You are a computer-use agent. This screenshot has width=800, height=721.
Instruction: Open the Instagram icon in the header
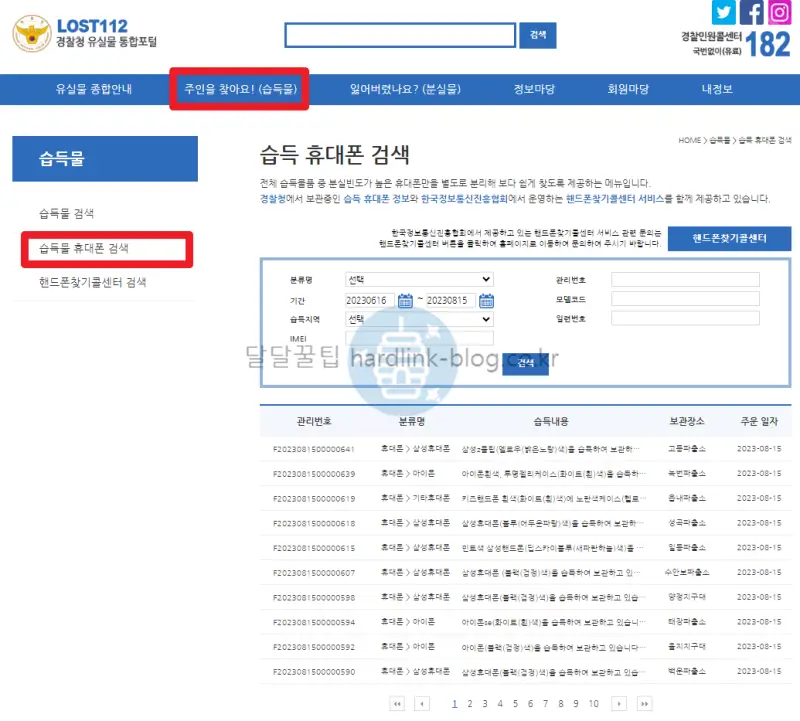778,13
